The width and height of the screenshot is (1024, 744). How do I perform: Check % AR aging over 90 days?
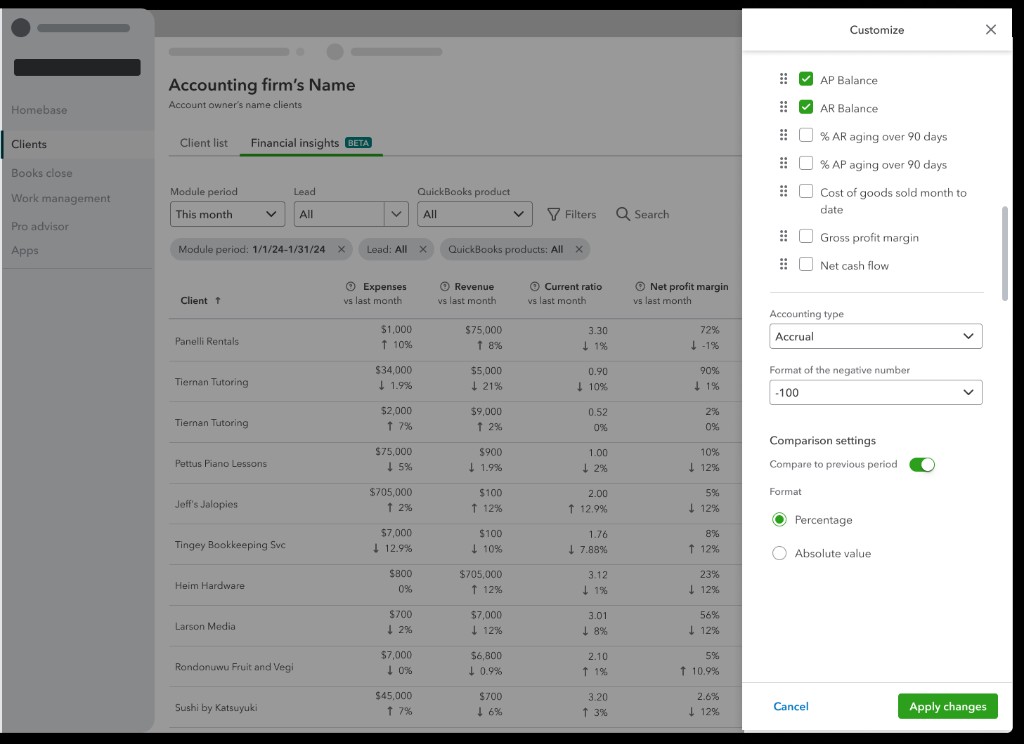tap(806, 135)
